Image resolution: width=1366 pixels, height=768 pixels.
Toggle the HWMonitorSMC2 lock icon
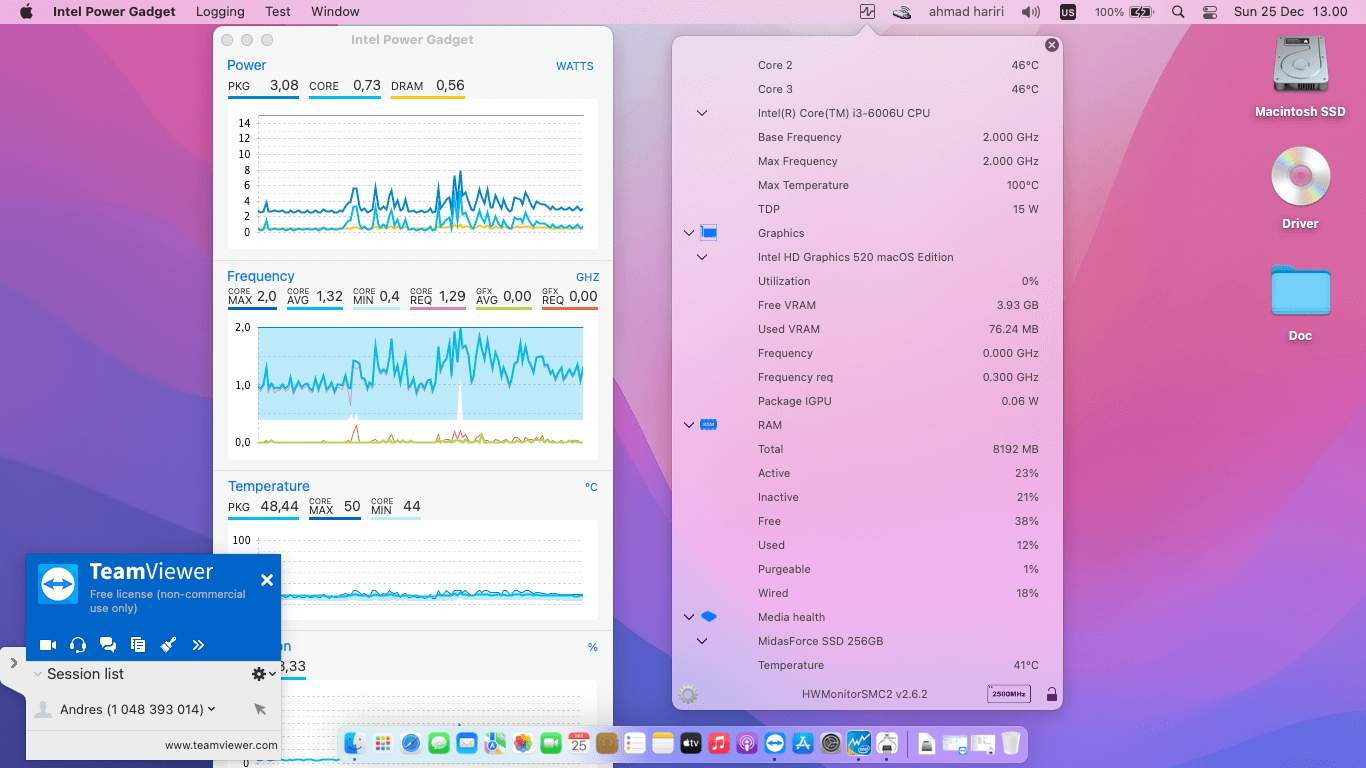coord(1051,694)
